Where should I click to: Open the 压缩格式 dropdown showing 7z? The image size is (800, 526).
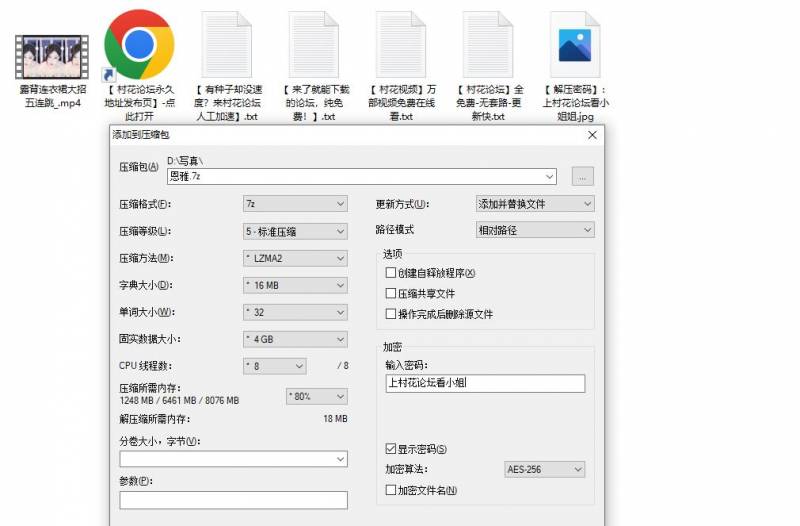[295, 204]
